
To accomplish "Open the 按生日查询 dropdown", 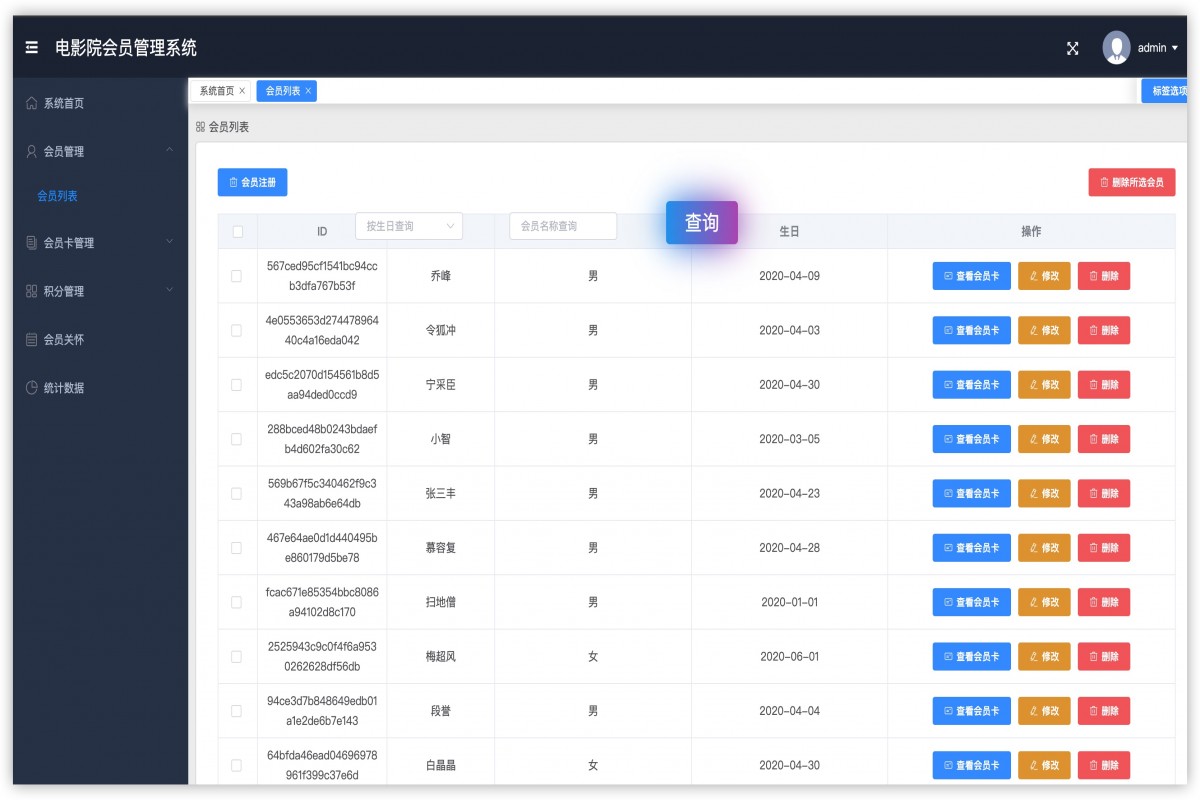I will [409, 226].
